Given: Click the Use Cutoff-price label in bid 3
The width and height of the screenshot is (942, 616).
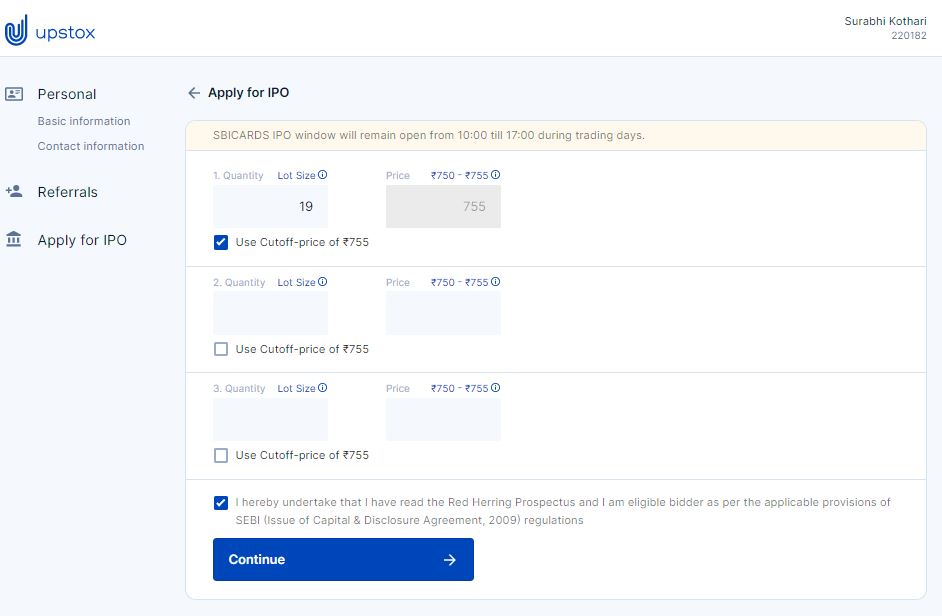Looking at the screenshot, I should 302,456.
